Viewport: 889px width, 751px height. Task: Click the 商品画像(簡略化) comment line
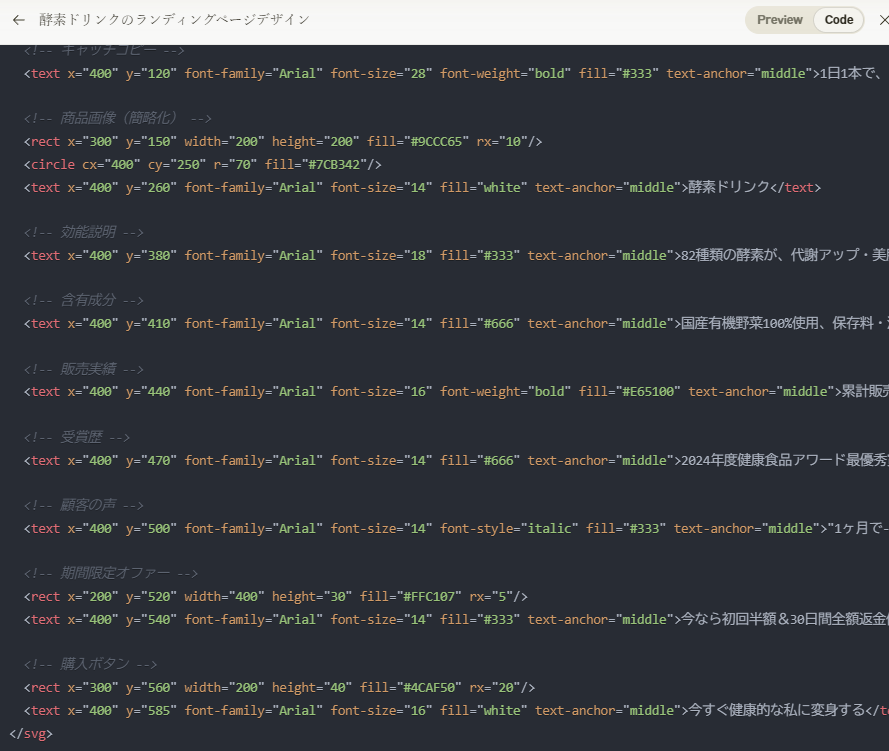(117, 118)
